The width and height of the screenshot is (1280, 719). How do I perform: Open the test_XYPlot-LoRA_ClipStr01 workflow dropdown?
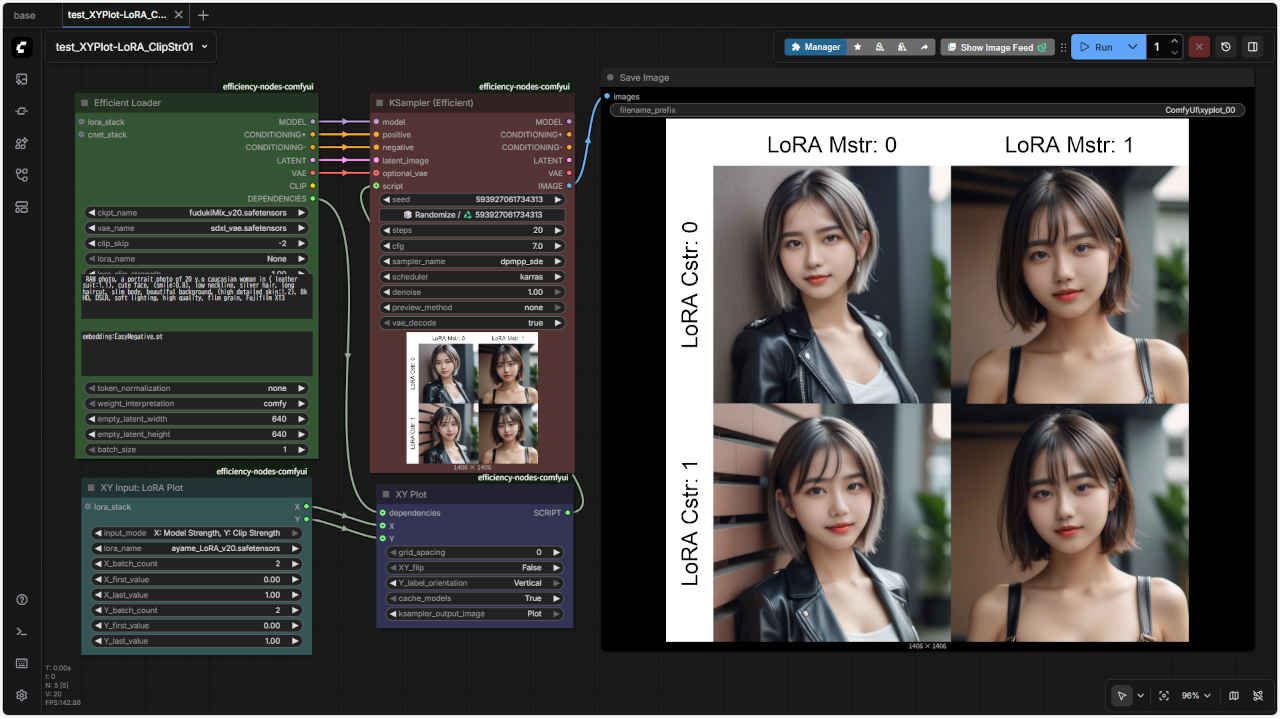pos(131,47)
